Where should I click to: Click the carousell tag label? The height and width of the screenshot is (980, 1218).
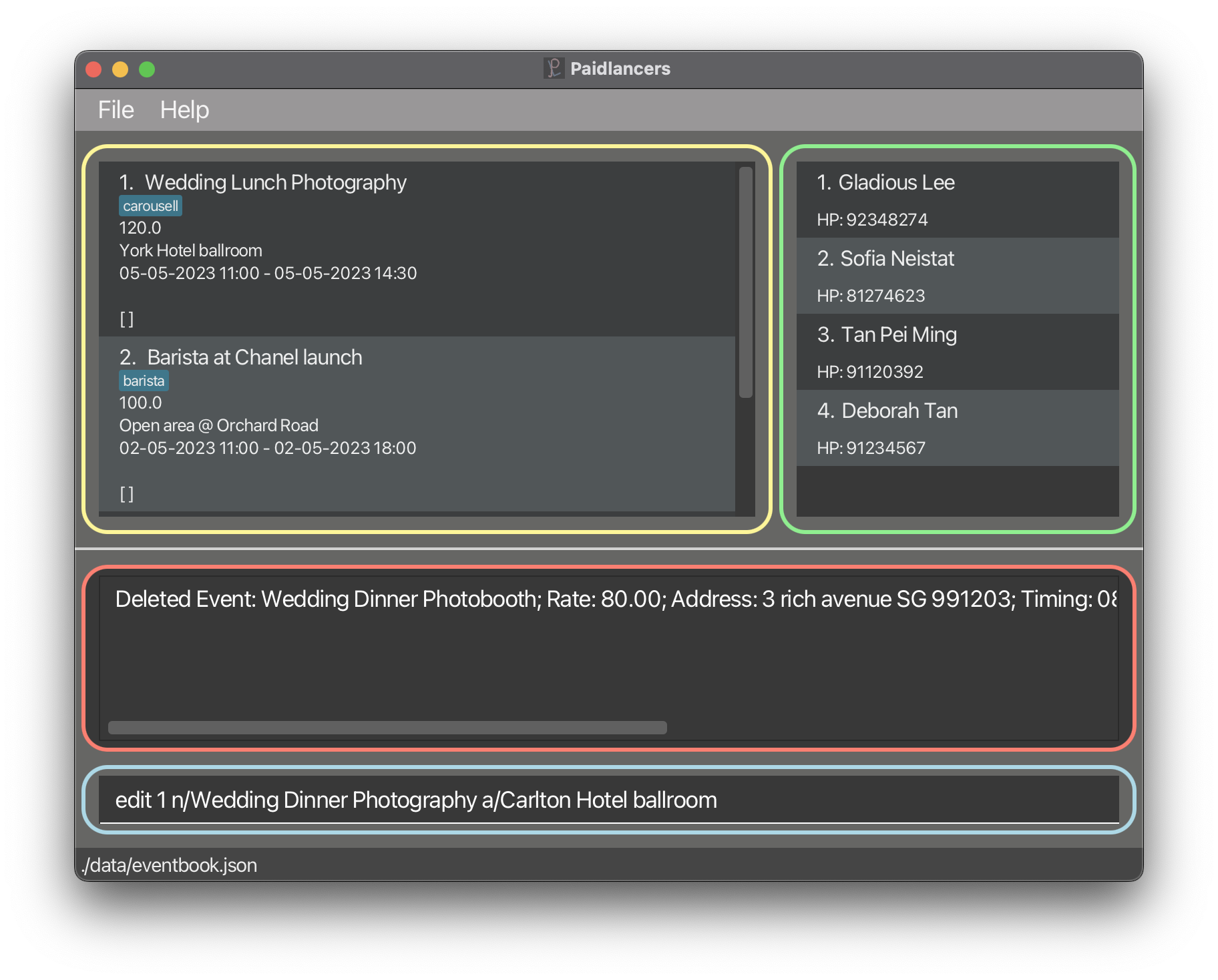point(150,206)
